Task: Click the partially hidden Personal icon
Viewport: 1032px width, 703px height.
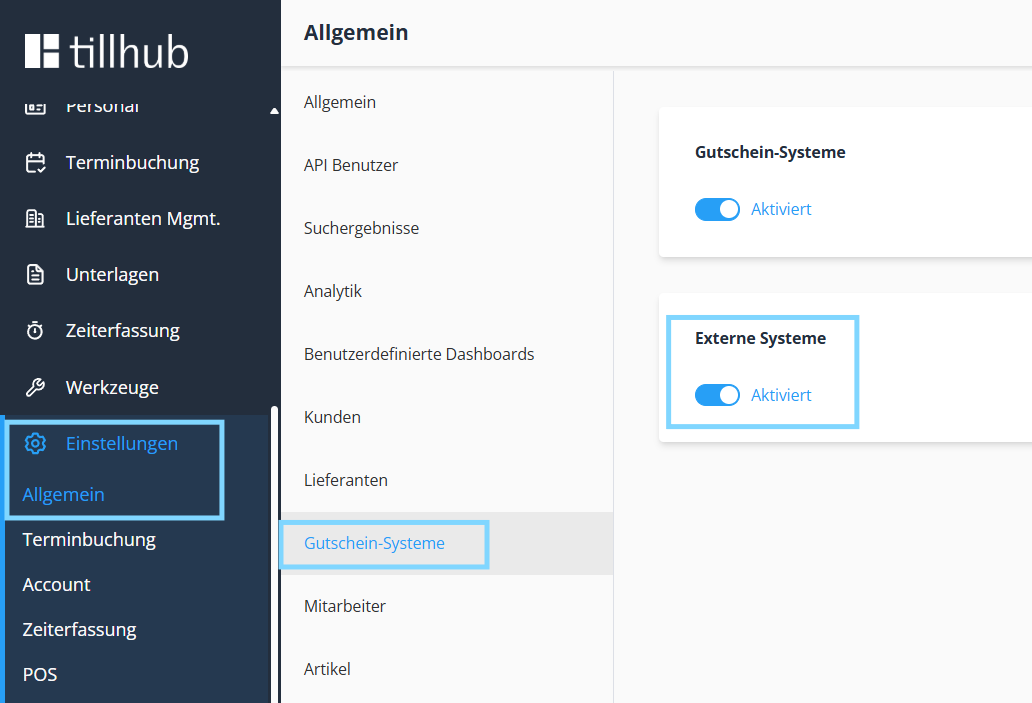Action: click(36, 107)
